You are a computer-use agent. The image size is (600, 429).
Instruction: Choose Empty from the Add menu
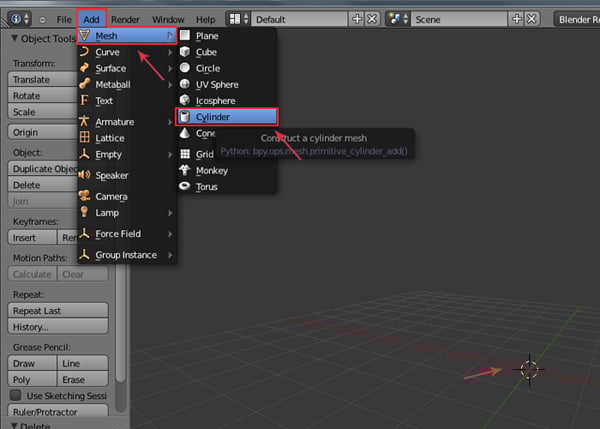[126, 154]
